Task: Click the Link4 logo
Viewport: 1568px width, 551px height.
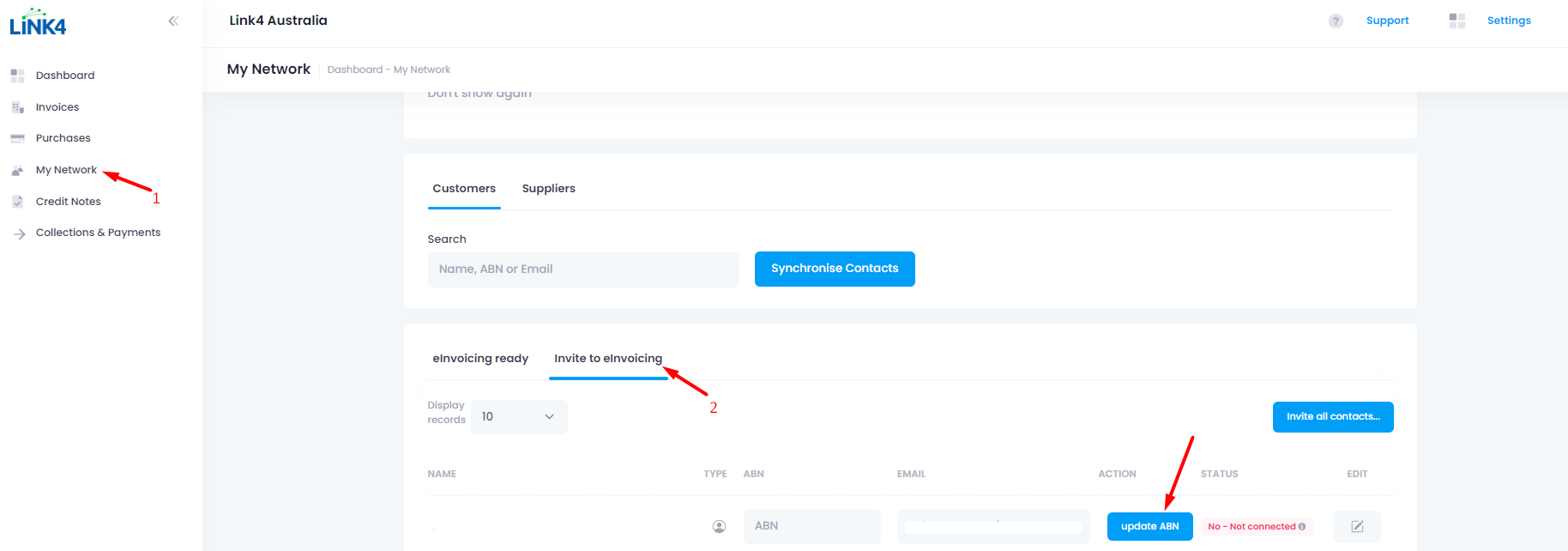Action: (x=38, y=21)
